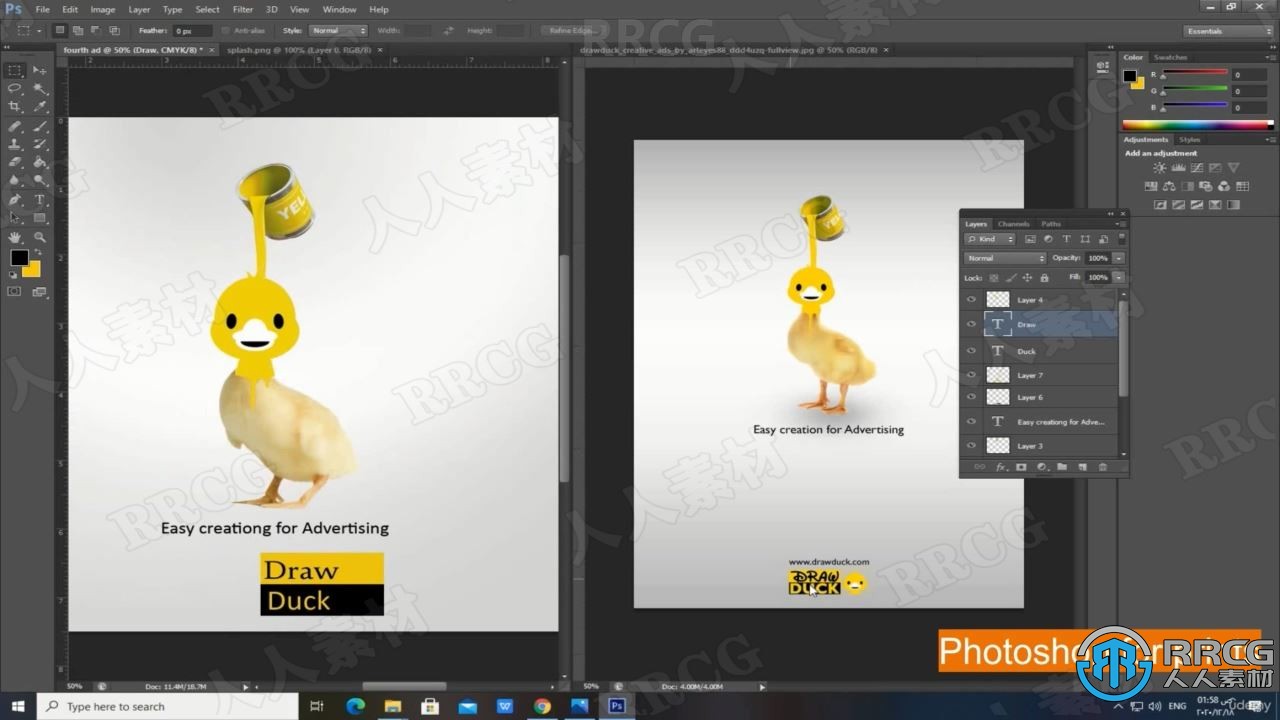This screenshot has width=1280, height=720.
Task: Click the Windows search box
Action: 168,706
